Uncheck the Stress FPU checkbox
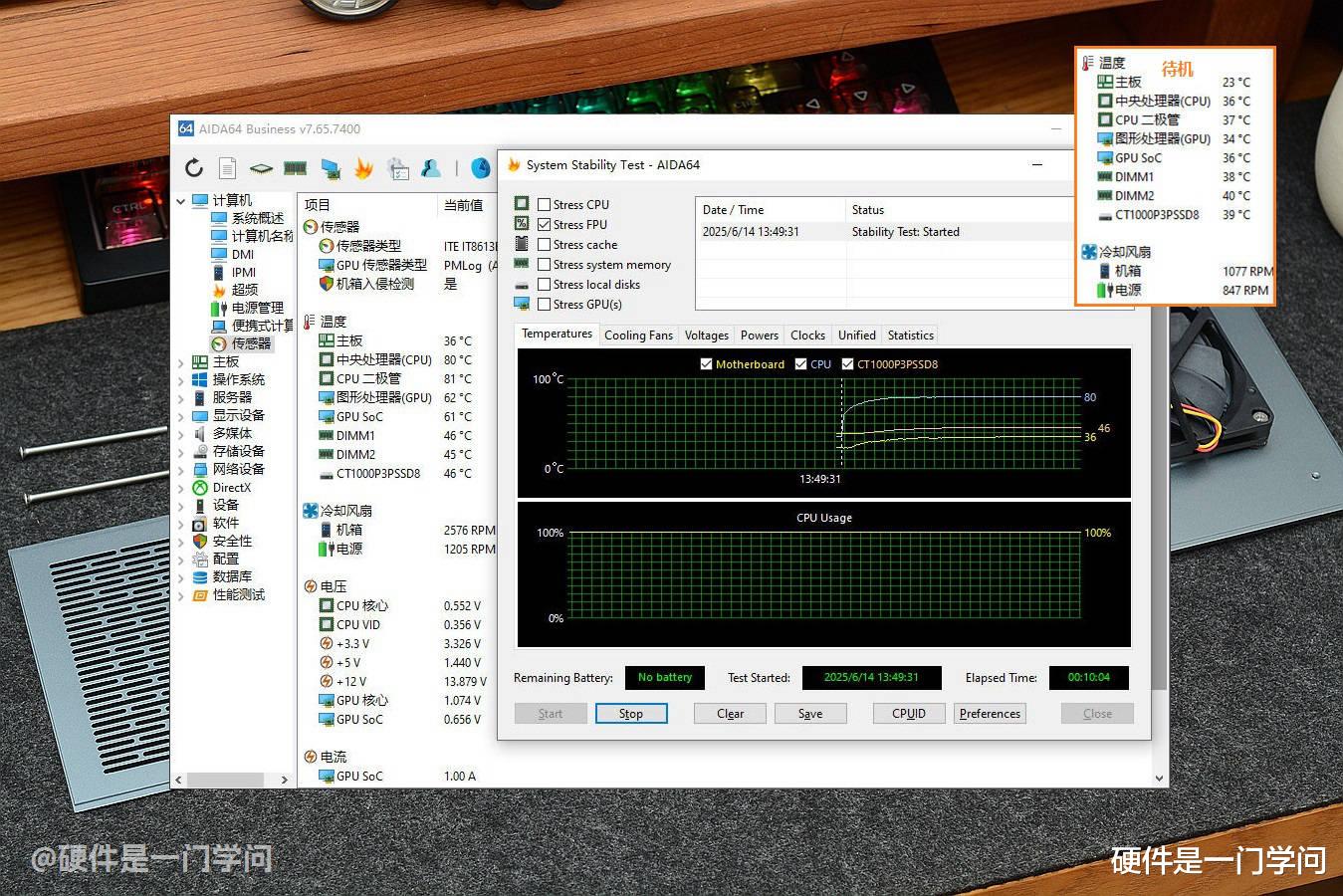The height and width of the screenshot is (896, 1343). click(x=545, y=224)
